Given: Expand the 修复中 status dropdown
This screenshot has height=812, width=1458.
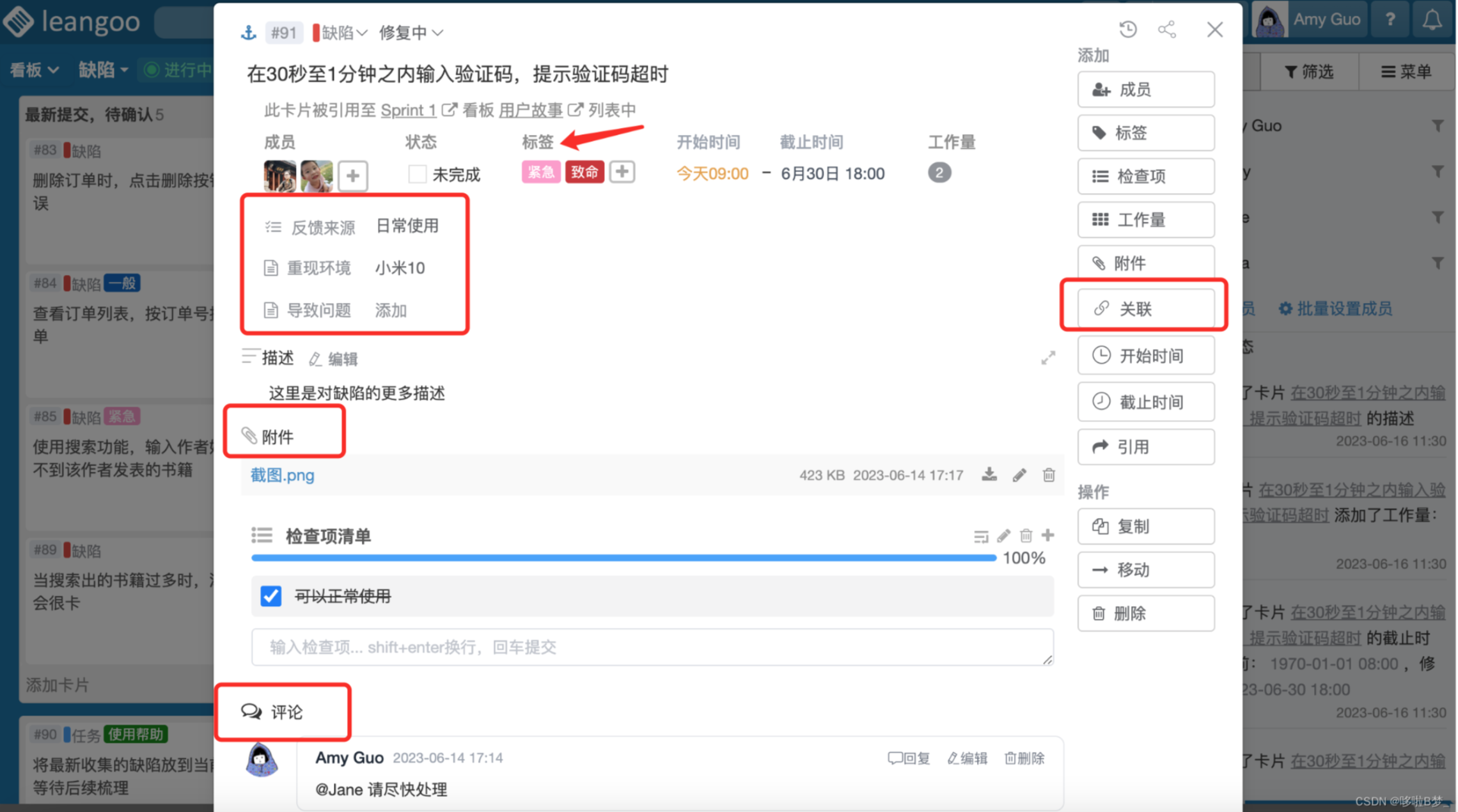Looking at the screenshot, I should [x=411, y=33].
